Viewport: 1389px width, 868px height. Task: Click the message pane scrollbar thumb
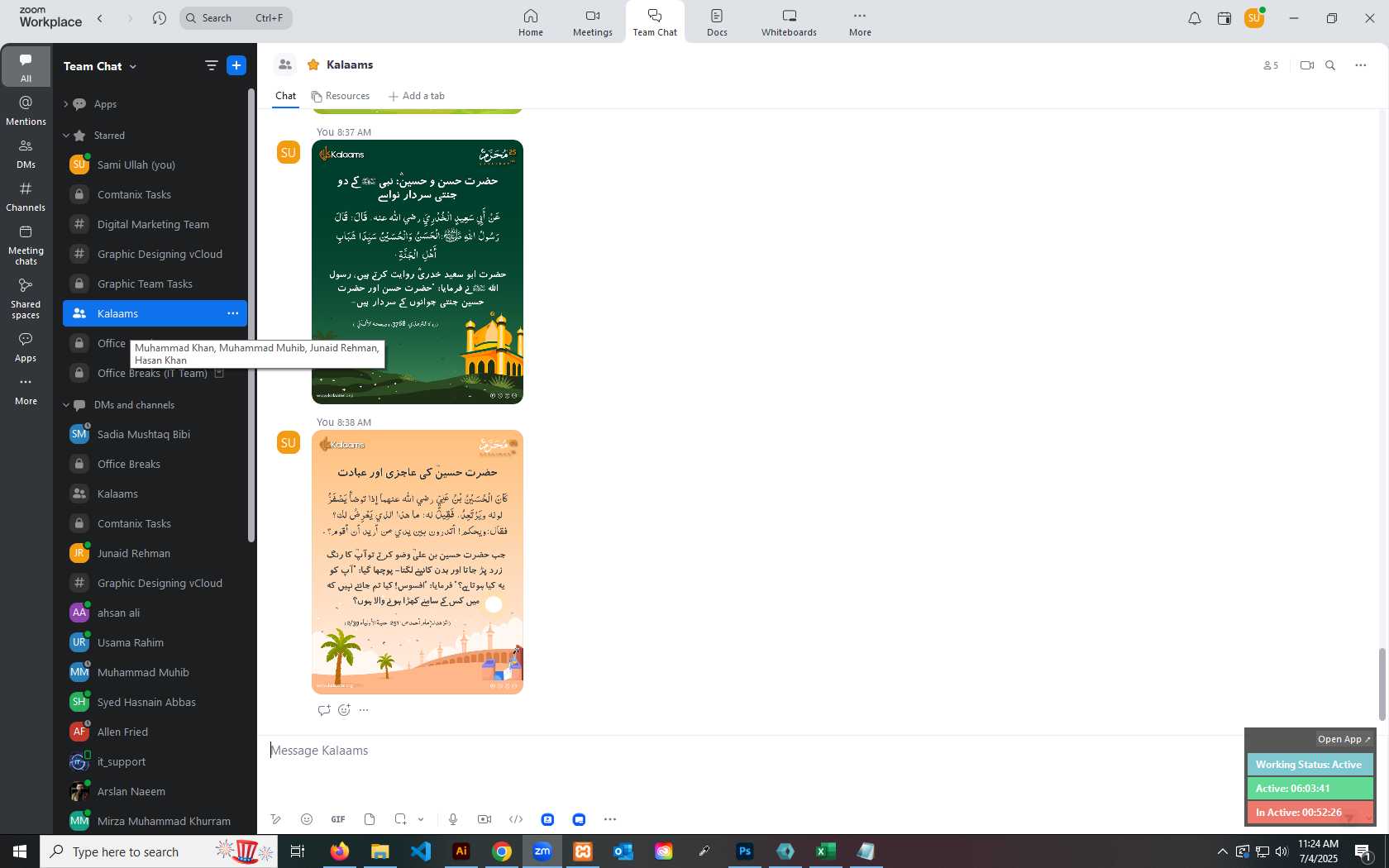click(x=1382, y=685)
